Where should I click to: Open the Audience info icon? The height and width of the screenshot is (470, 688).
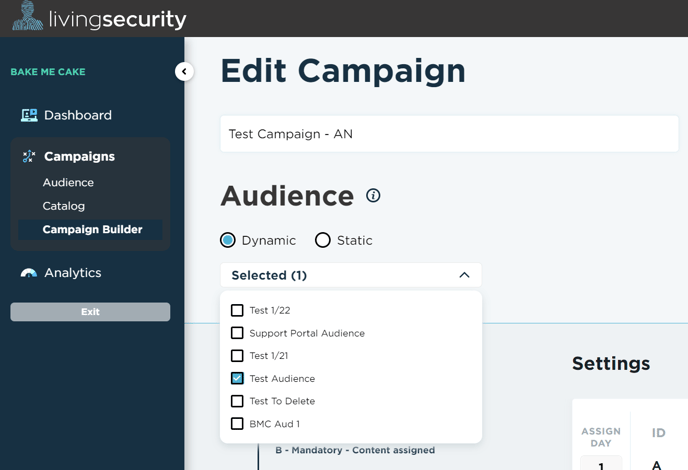point(373,195)
